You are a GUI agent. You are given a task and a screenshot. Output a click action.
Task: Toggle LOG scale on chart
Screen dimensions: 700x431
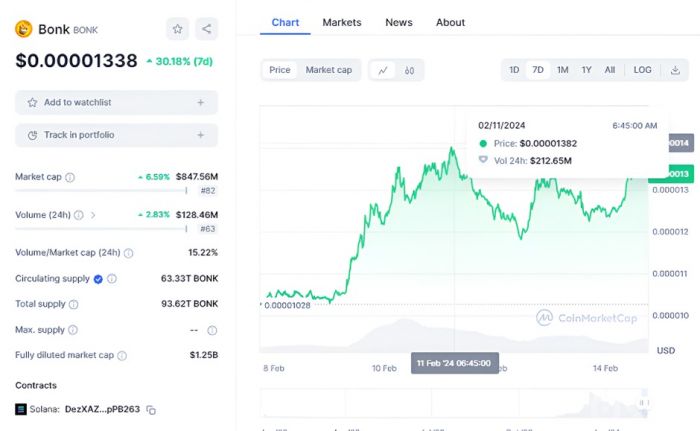[642, 70]
